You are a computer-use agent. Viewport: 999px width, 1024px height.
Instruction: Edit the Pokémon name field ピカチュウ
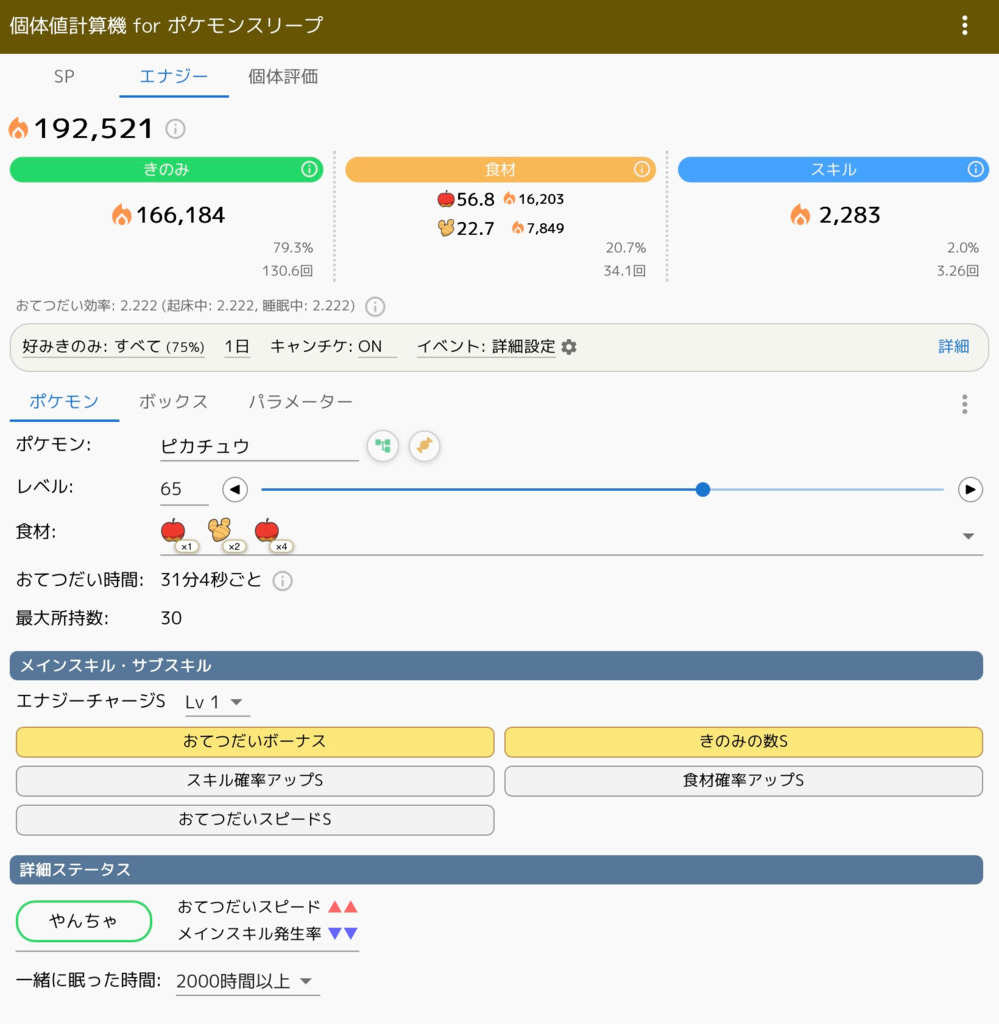pos(259,447)
